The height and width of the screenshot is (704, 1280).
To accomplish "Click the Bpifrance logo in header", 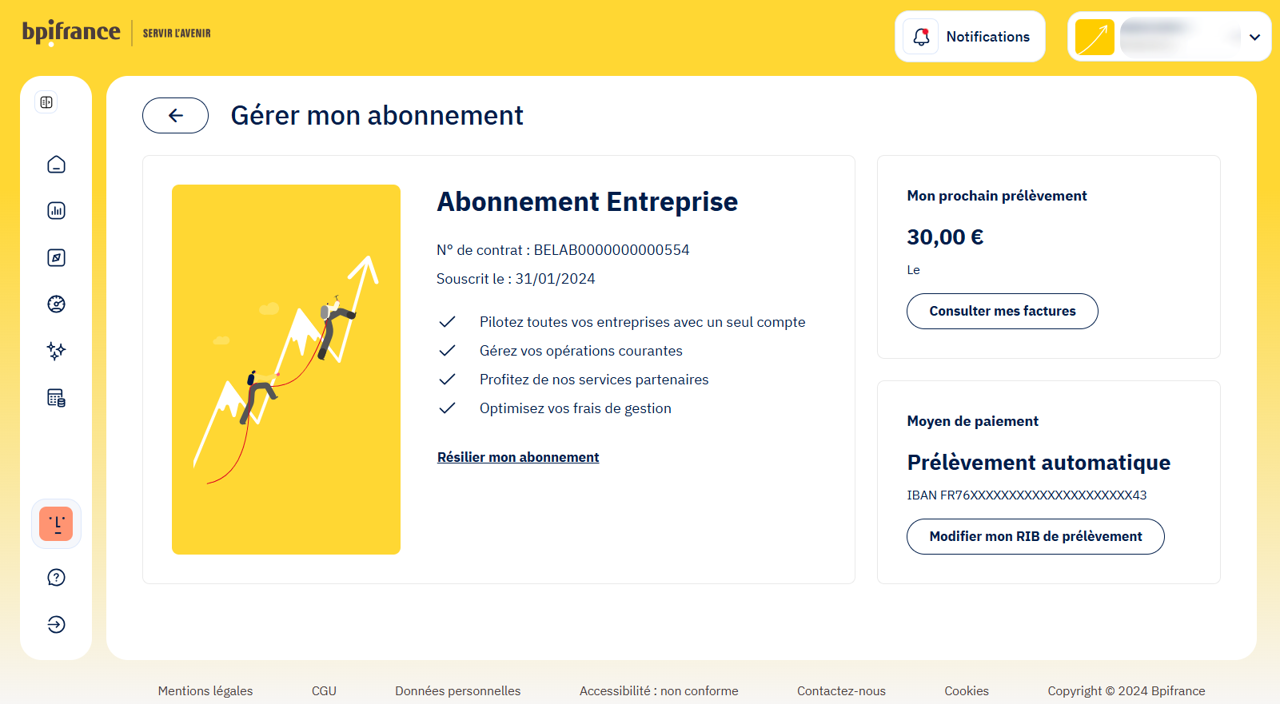I will click(x=71, y=33).
